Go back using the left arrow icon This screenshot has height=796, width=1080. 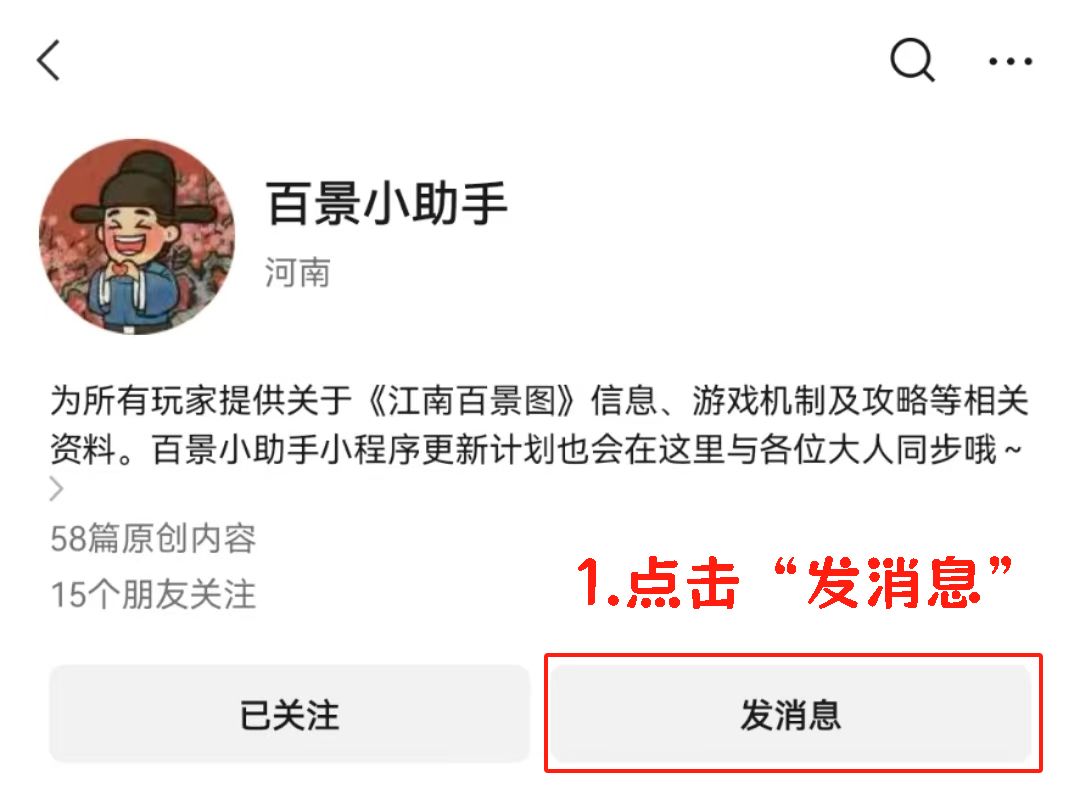pyautogui.click(x=48, y=60)
